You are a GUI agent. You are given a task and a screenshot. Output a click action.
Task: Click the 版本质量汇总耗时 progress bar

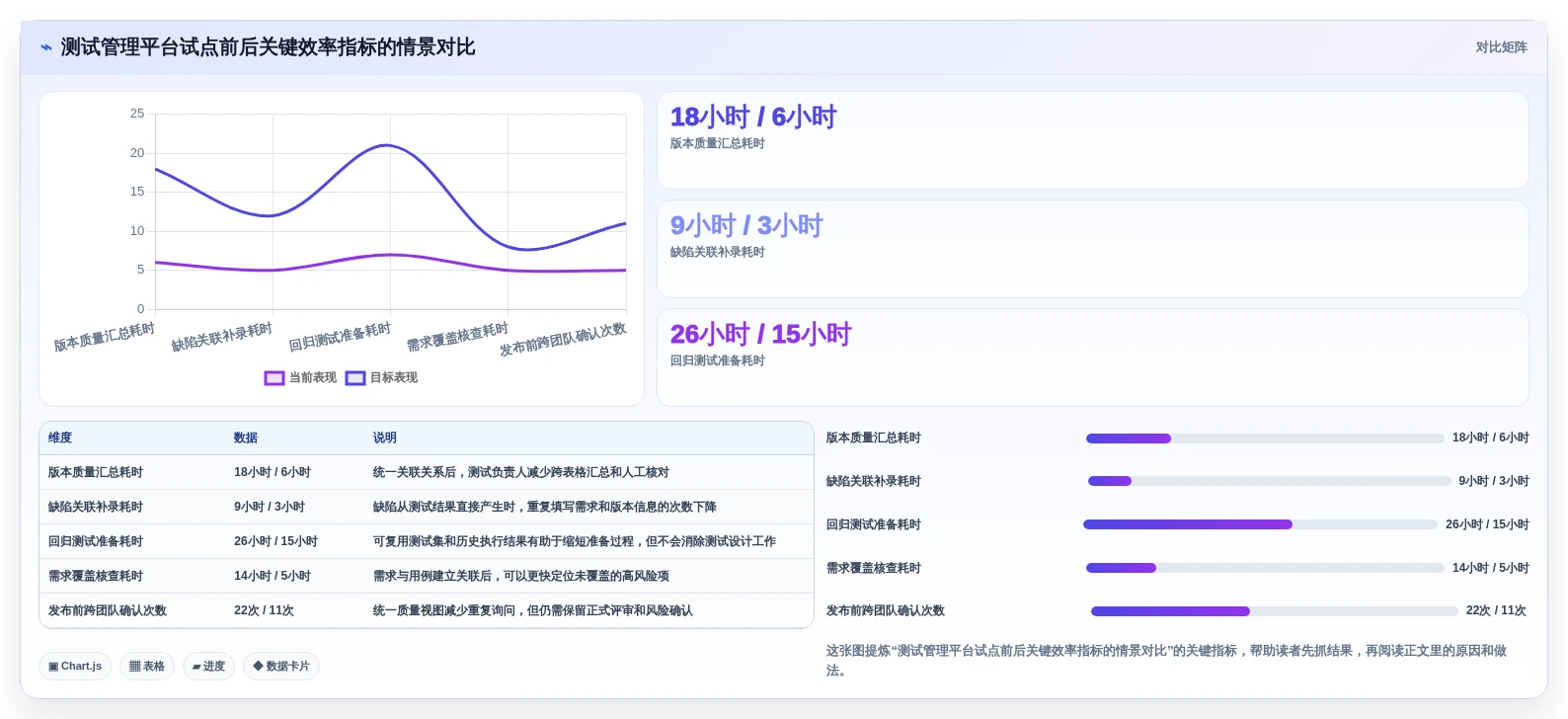1265,439
